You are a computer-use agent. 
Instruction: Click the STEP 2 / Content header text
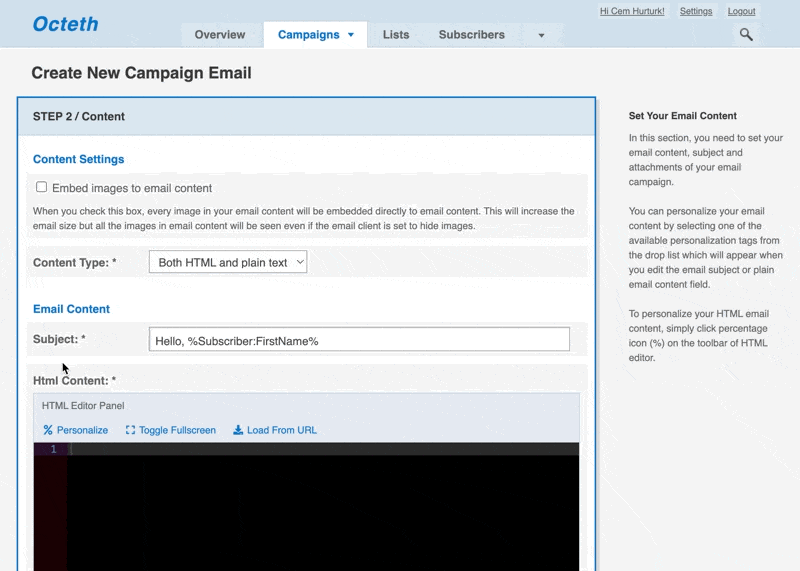pos(79,116)
